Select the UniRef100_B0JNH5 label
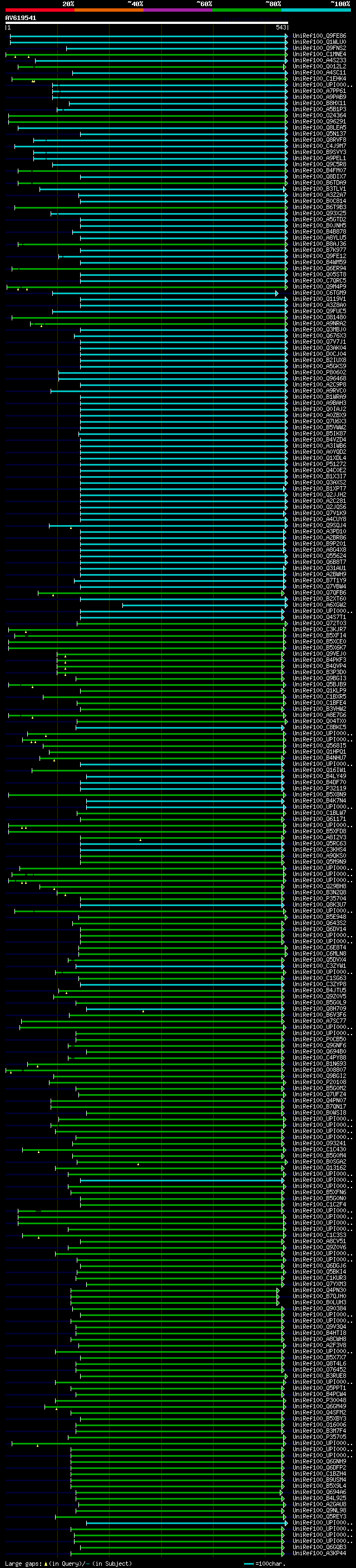This screenshot has height=1568, width=356. (x=319, y=225)
